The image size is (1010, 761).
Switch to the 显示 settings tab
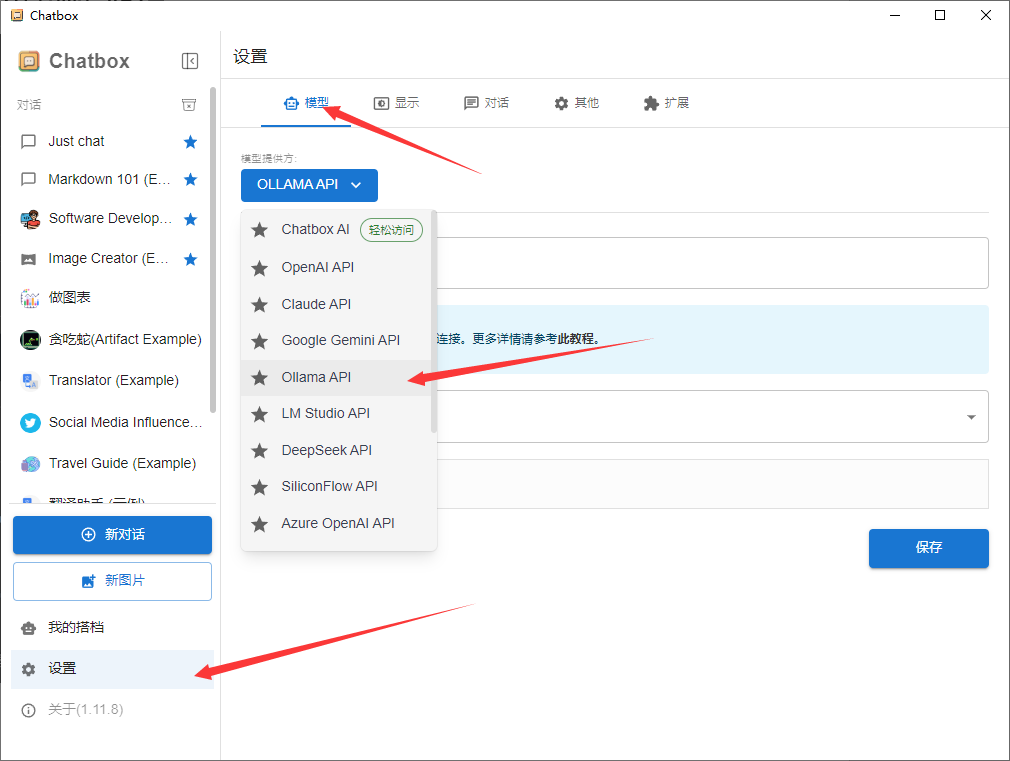coord(396,103)
